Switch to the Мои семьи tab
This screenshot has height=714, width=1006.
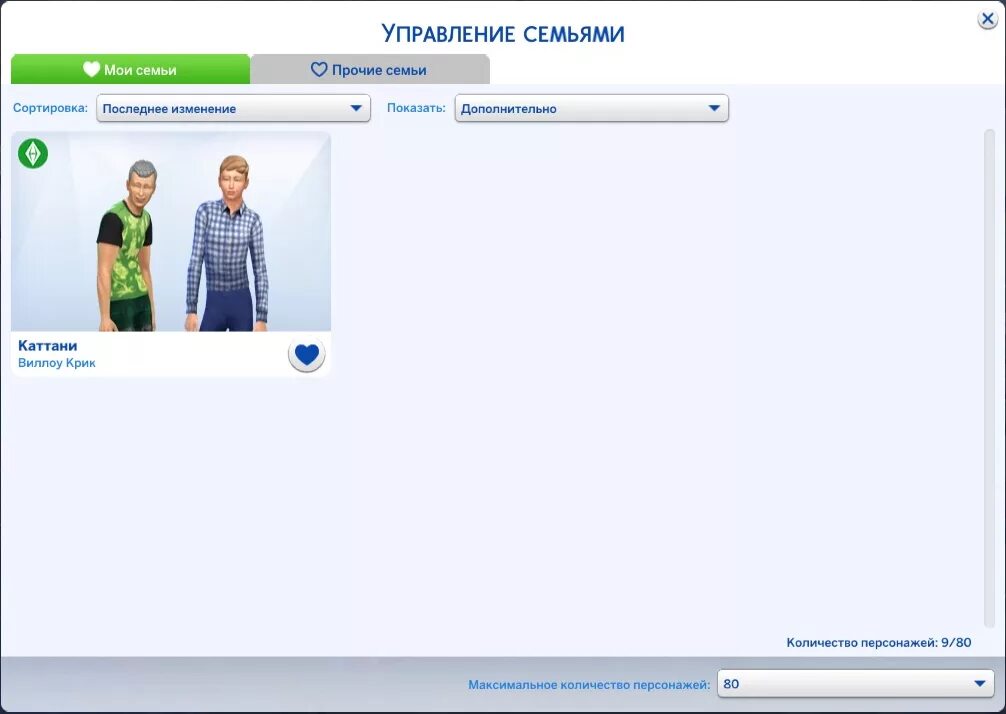pos(130,69)
